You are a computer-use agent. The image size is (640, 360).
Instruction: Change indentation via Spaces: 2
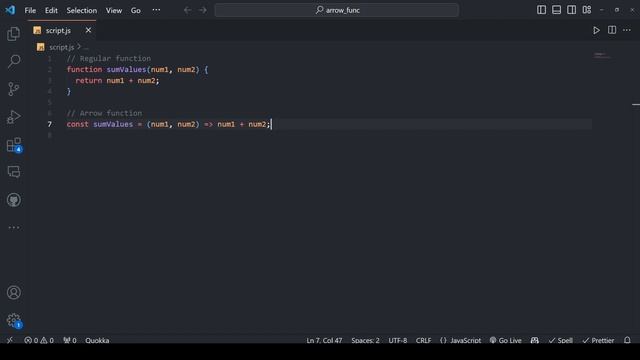coord(365,340)
